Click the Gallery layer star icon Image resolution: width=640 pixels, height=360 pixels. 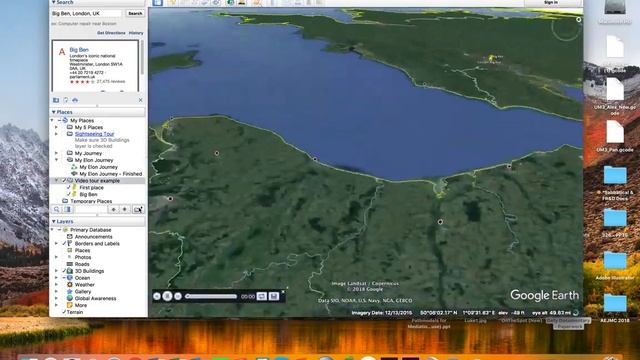70,291
